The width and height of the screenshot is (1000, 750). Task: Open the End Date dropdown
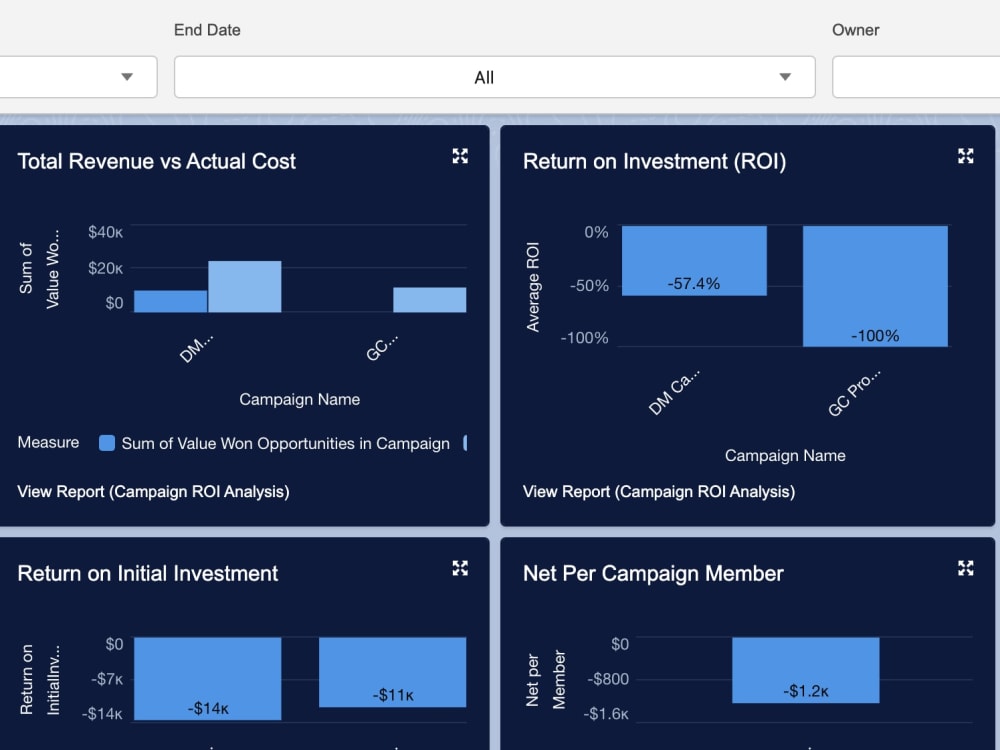click(x=494, y=77)
